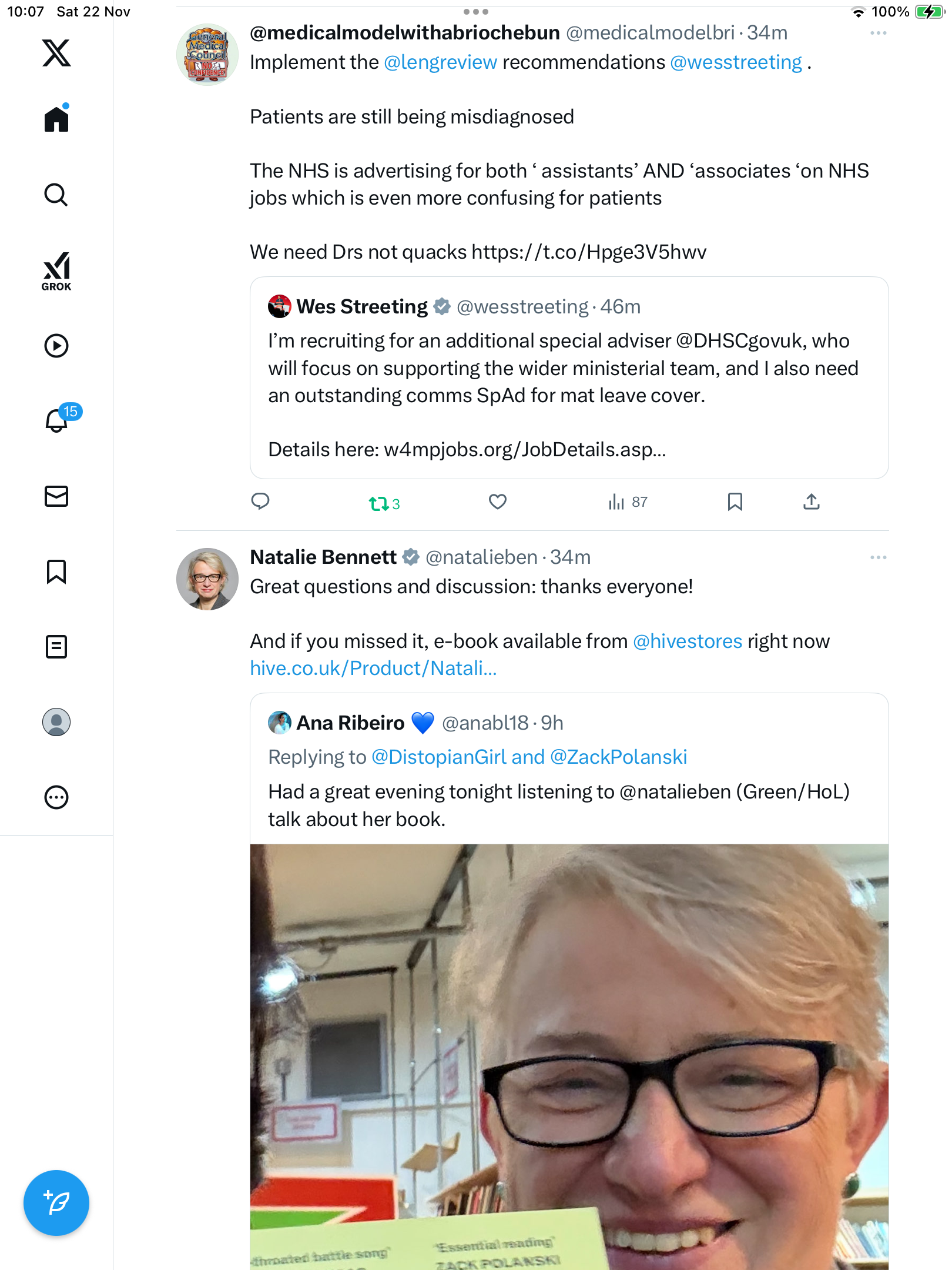Open the @lengreview mention

(440, 62)
